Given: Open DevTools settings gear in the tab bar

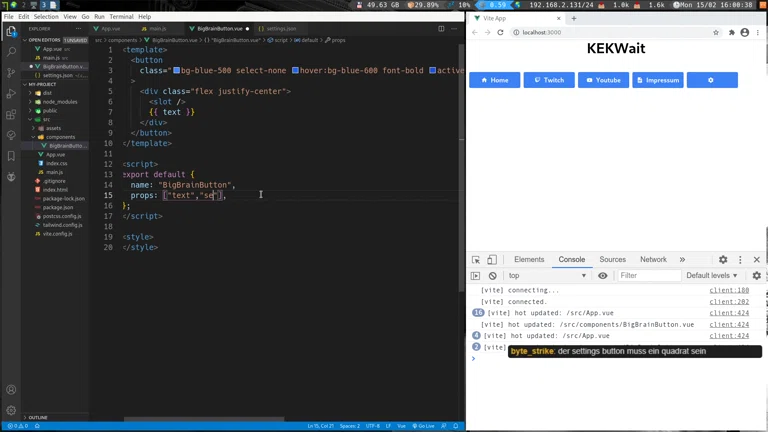Looking at the screenshot, I should 723,260.
